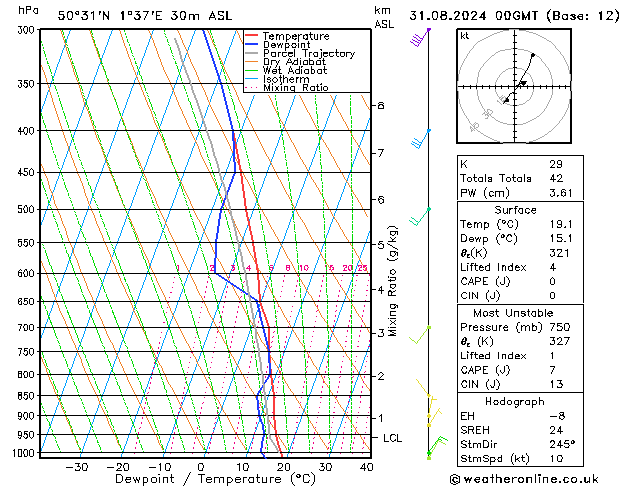
Task: Click the '1000' pressure level label
Action: tap(26, 453)
